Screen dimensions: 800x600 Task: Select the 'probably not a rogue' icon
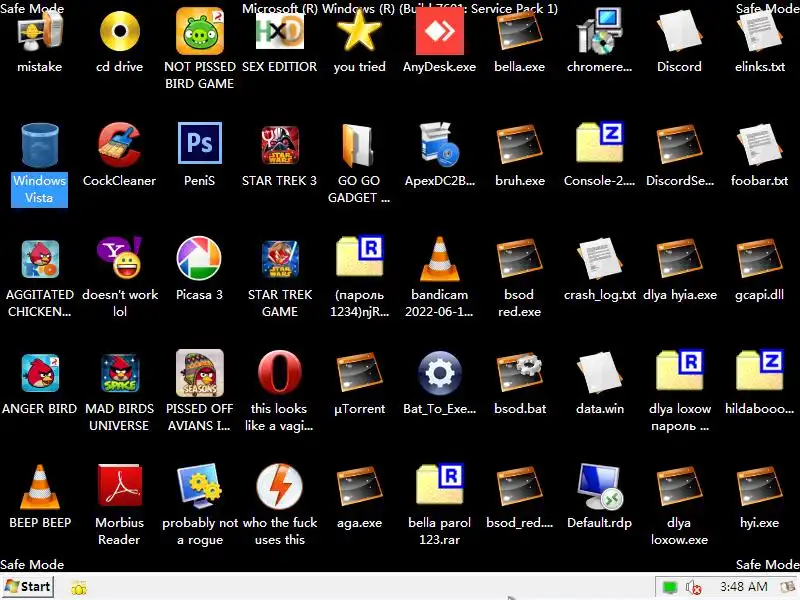(199, 486)
